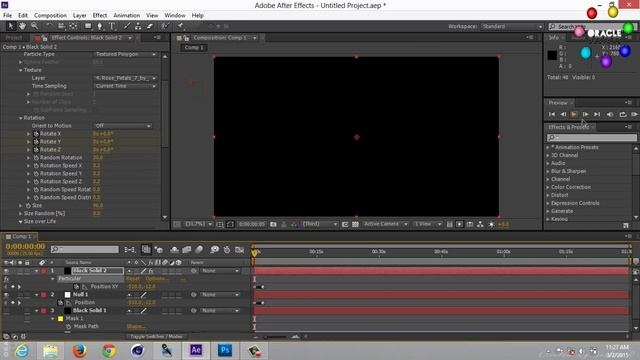Toggle Rotate Z stopwatch
This screenshot has height=360, width=640.
(36, 150)
